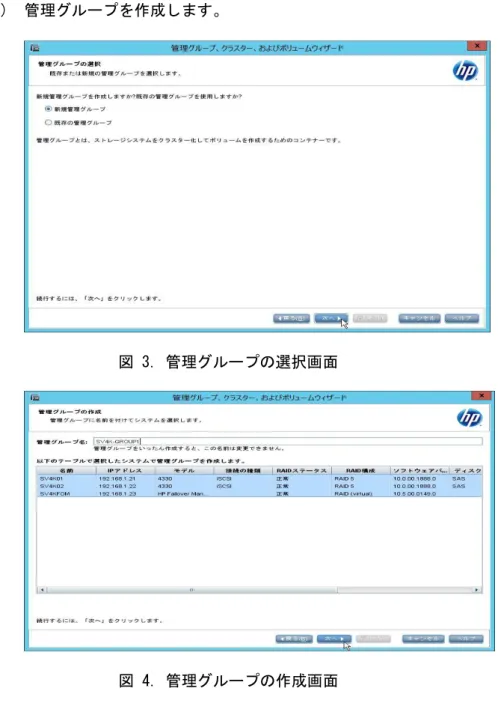
Task: Sort by the 接続の種類 column header
Action: (x=243, y=470)
